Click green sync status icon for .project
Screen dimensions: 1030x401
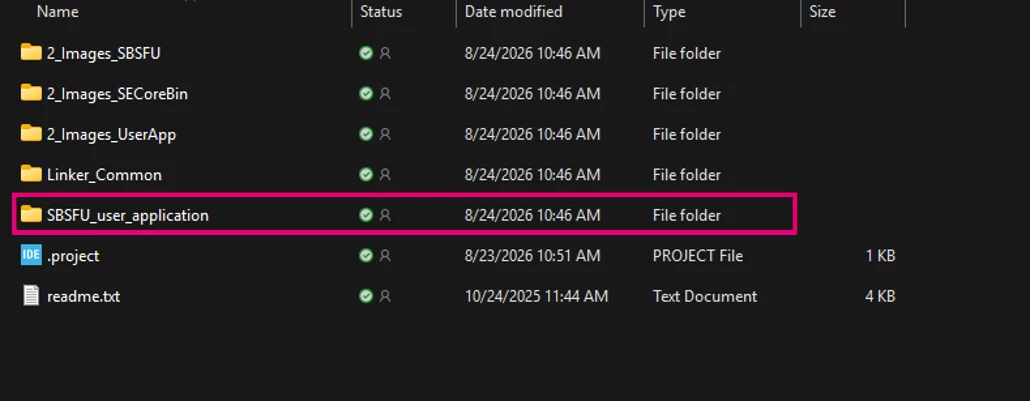[366, 256]
